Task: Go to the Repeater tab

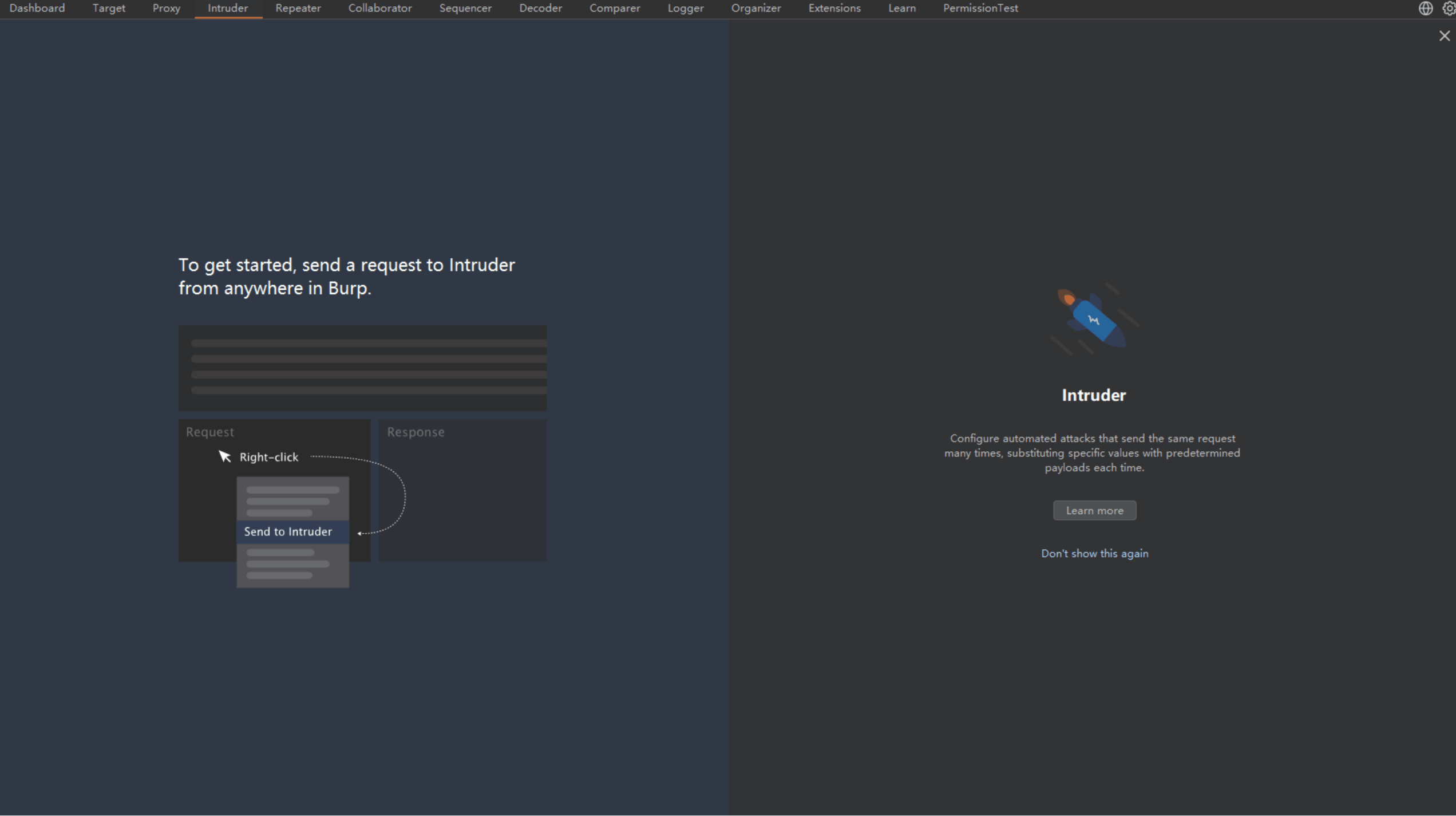Action: click(298, 8)
